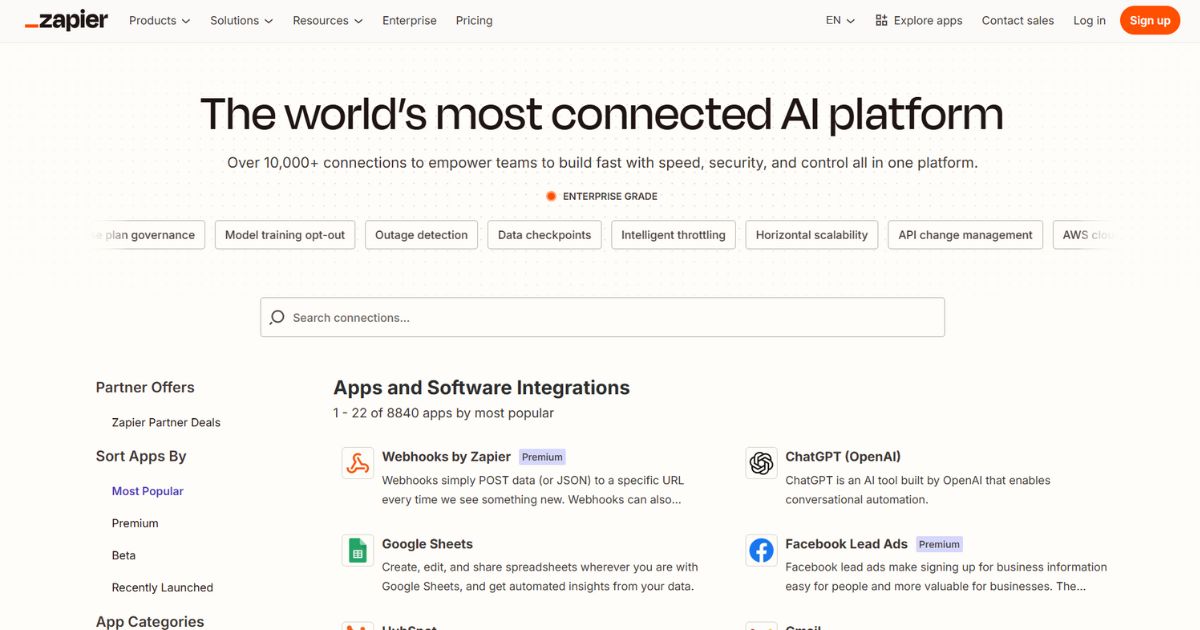The image size is (1200, 630).
Task: Sort apps by Premium
Action: click(135, 523)
